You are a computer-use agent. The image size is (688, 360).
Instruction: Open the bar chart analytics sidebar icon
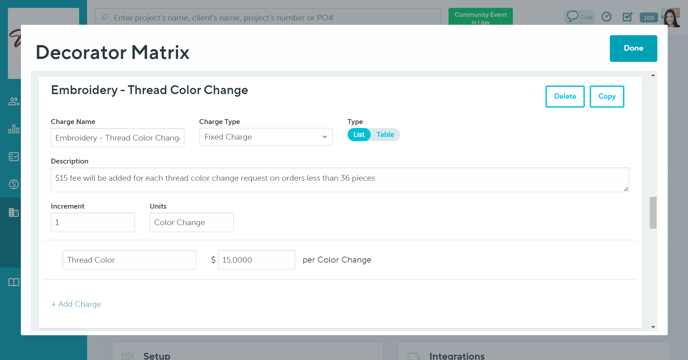point(14,129)
